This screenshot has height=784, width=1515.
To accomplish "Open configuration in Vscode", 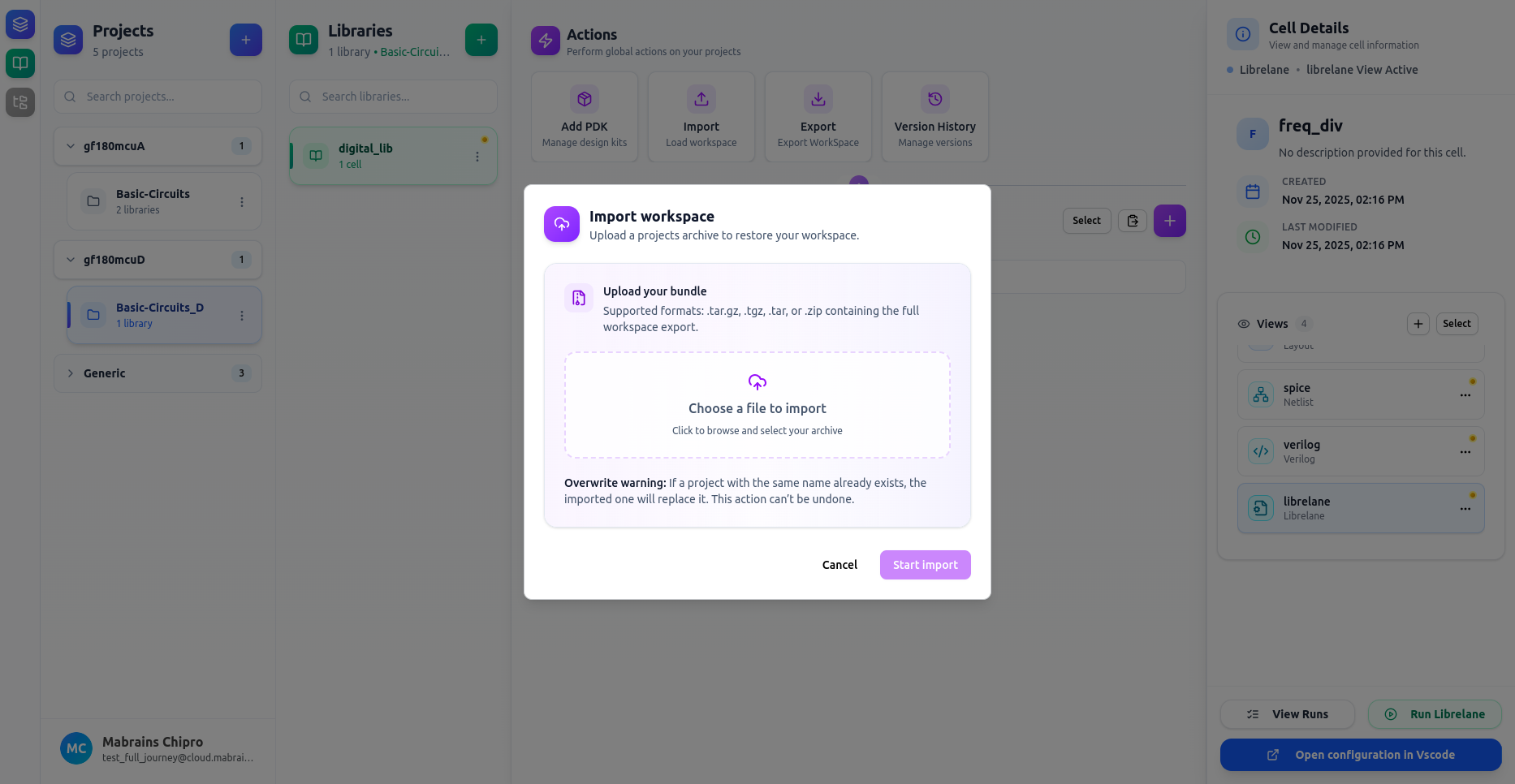I will [1361, 754].
